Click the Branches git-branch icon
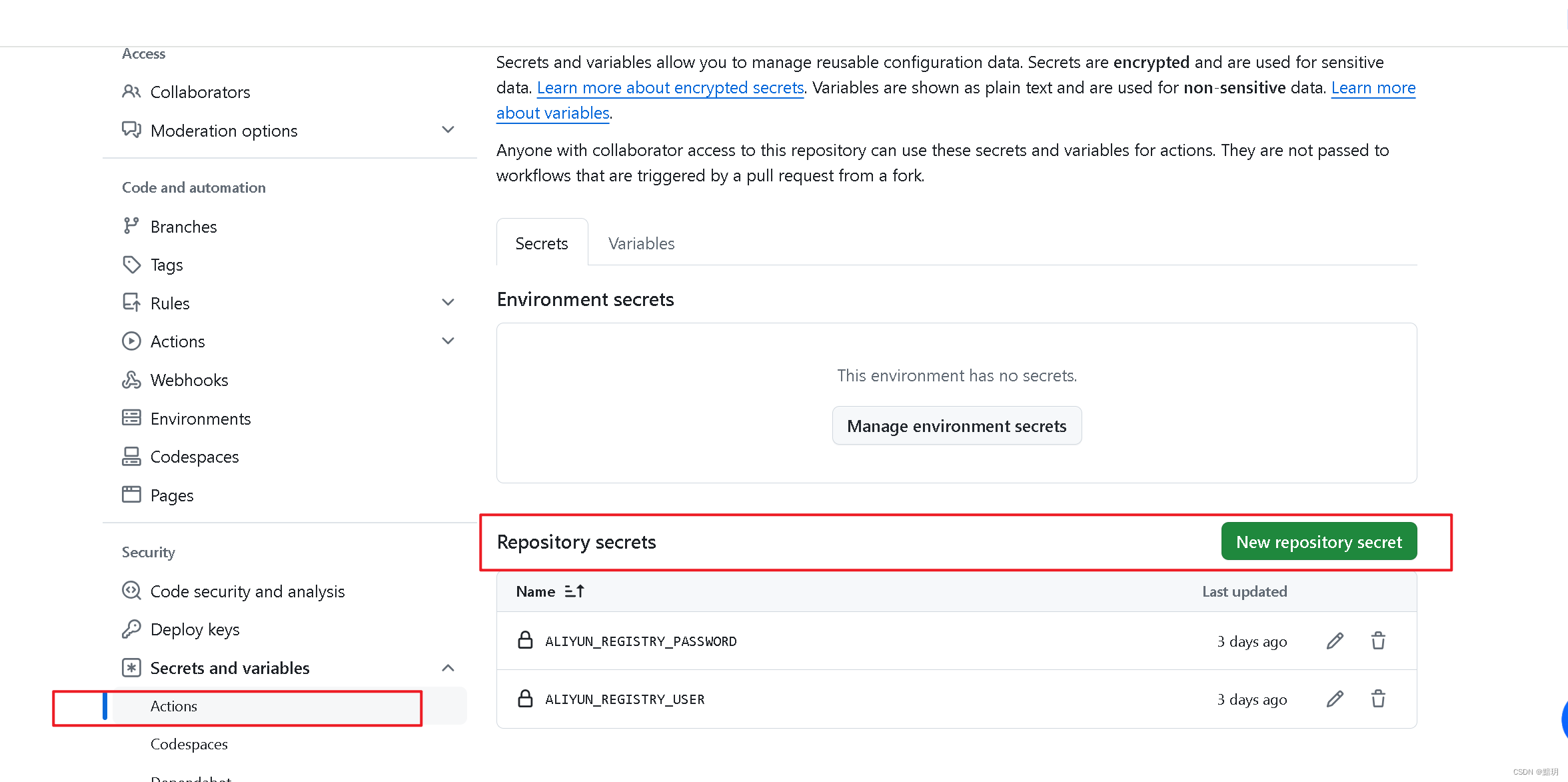The width and height of the screenshot is (1568, 782). [x=131, y=226]
